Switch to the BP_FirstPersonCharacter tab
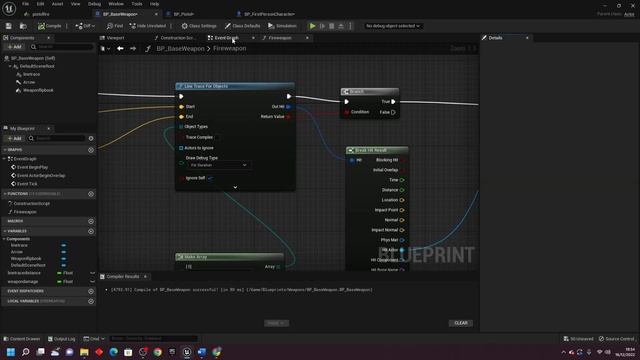Image resolution: width=640 pixels, height=360 pixels. (269, 14)
